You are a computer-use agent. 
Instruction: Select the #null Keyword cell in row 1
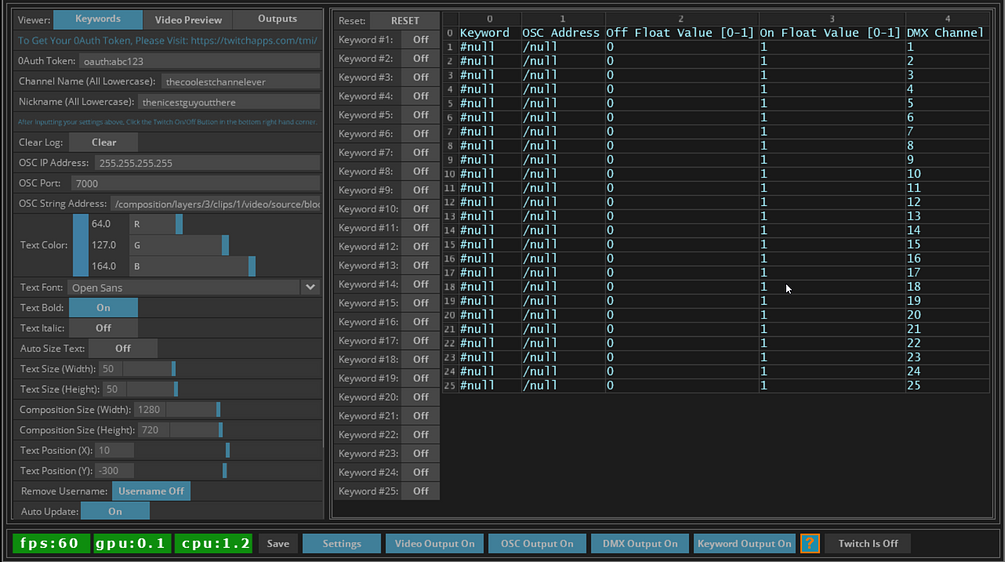[489, 47]
